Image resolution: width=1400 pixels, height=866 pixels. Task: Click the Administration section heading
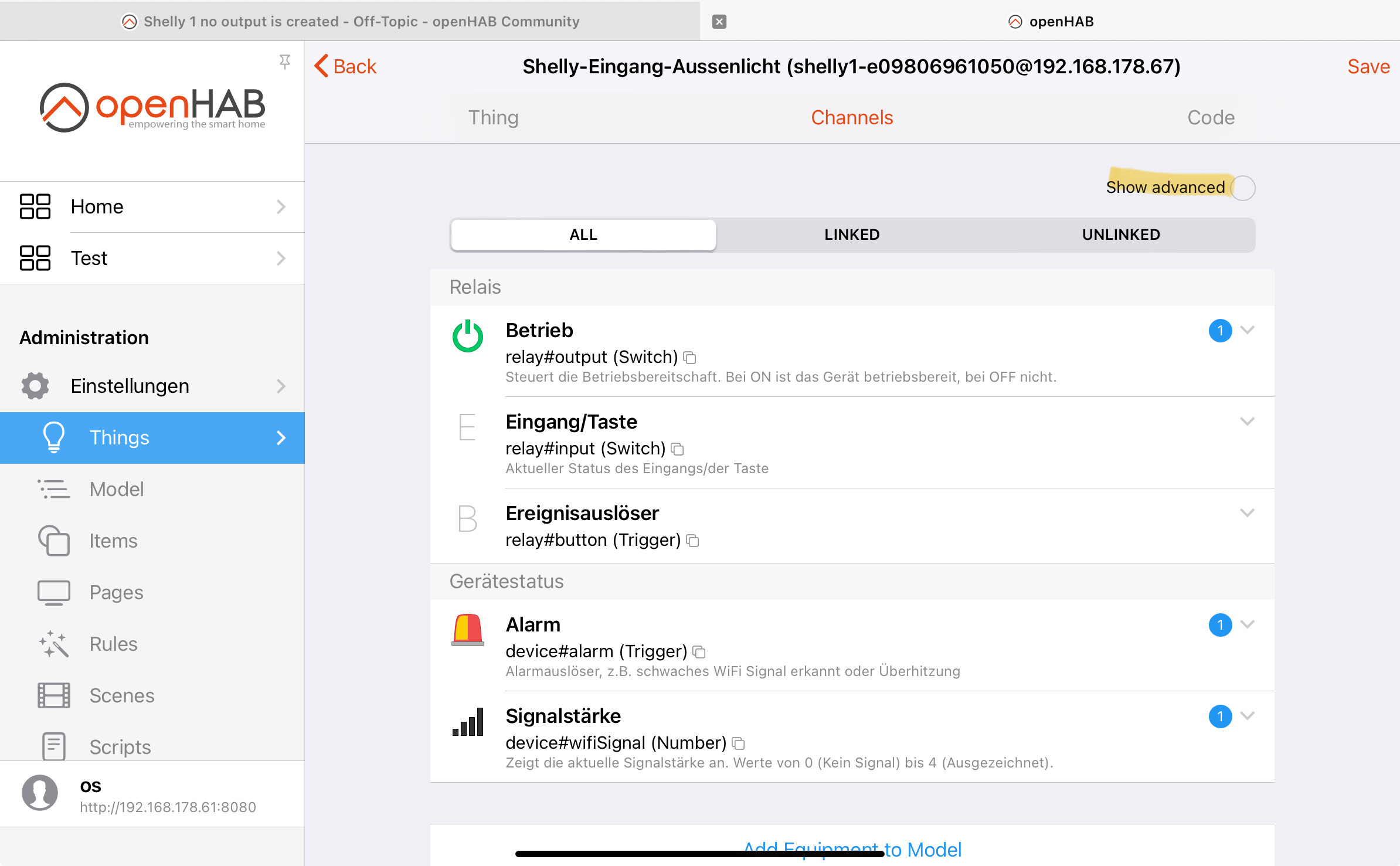point(84,338)
